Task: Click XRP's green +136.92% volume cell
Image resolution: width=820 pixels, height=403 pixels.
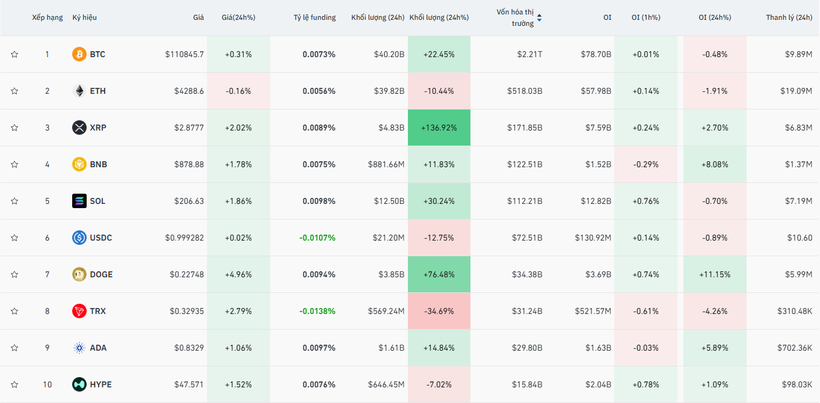Action: coord(439,128)
